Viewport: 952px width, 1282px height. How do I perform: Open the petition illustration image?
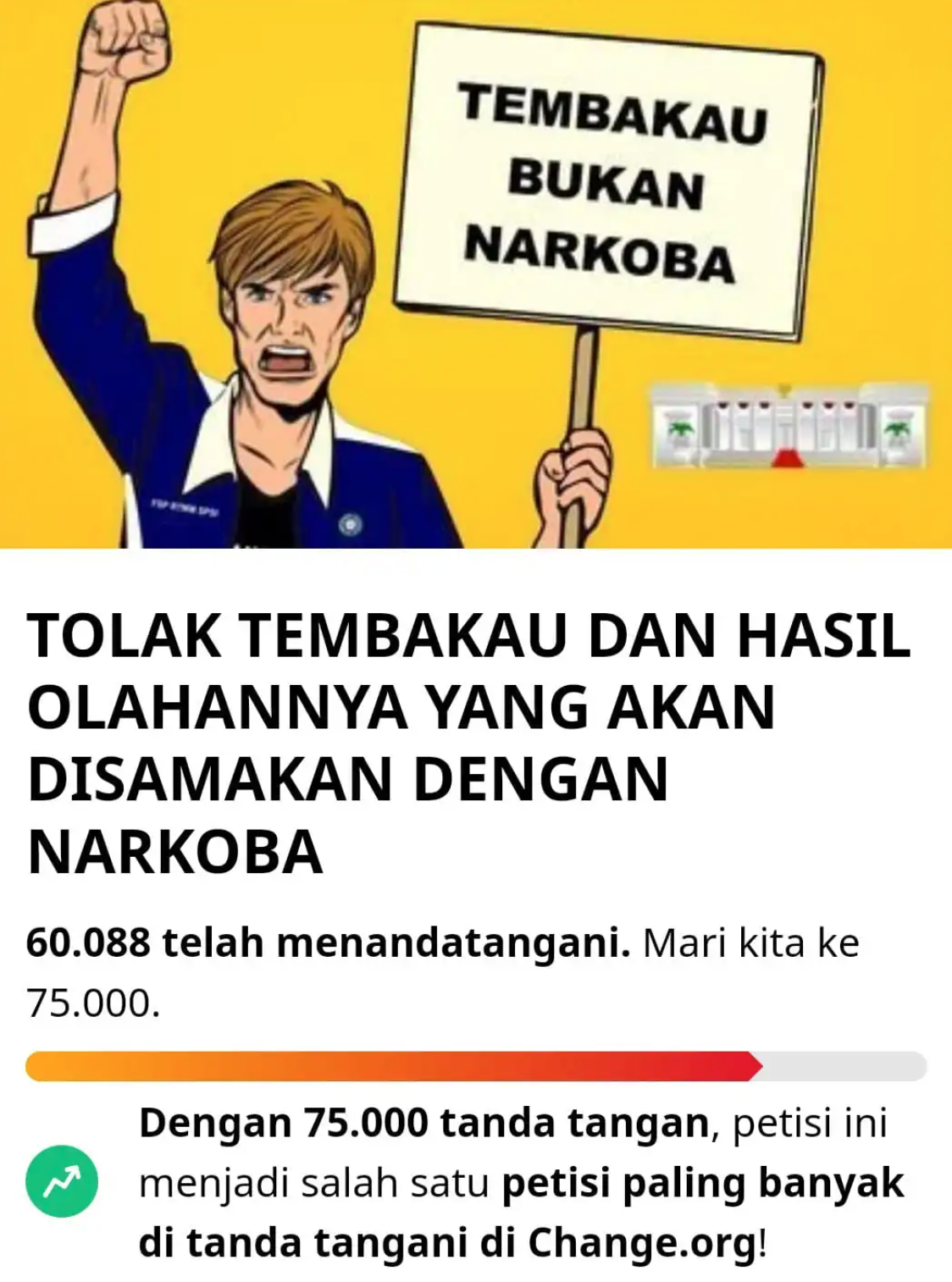(x=476, y=274)
